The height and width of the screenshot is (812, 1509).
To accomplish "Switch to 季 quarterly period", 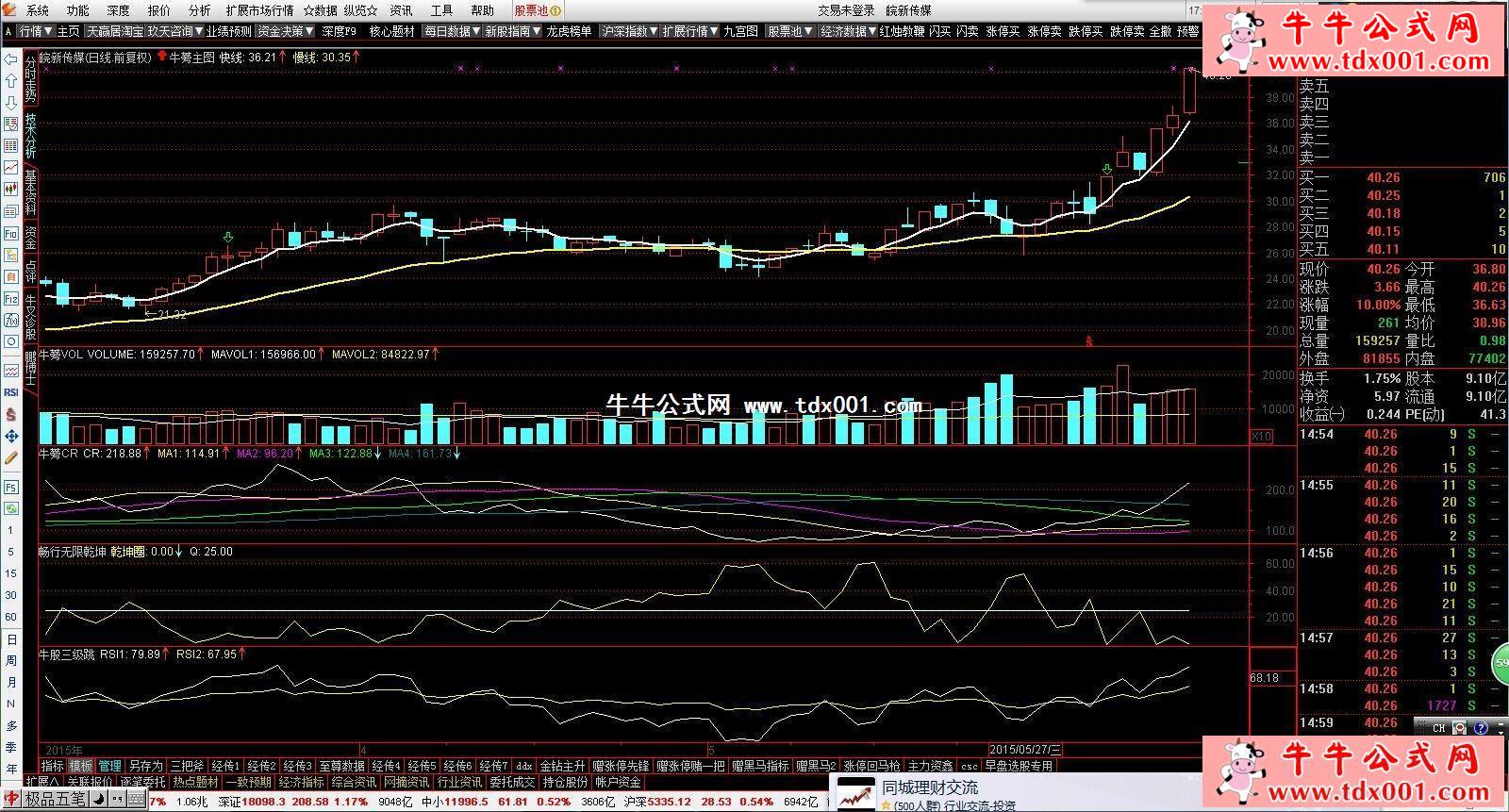I will click(x=11, y=746).
